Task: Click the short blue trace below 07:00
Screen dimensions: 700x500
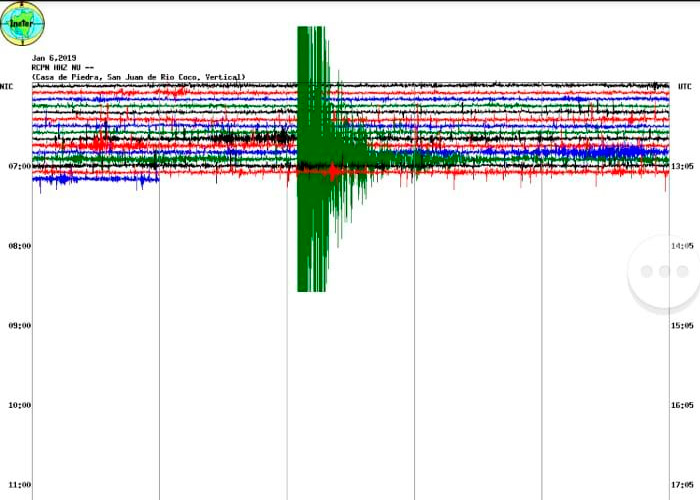Action: tap(95, 180)
